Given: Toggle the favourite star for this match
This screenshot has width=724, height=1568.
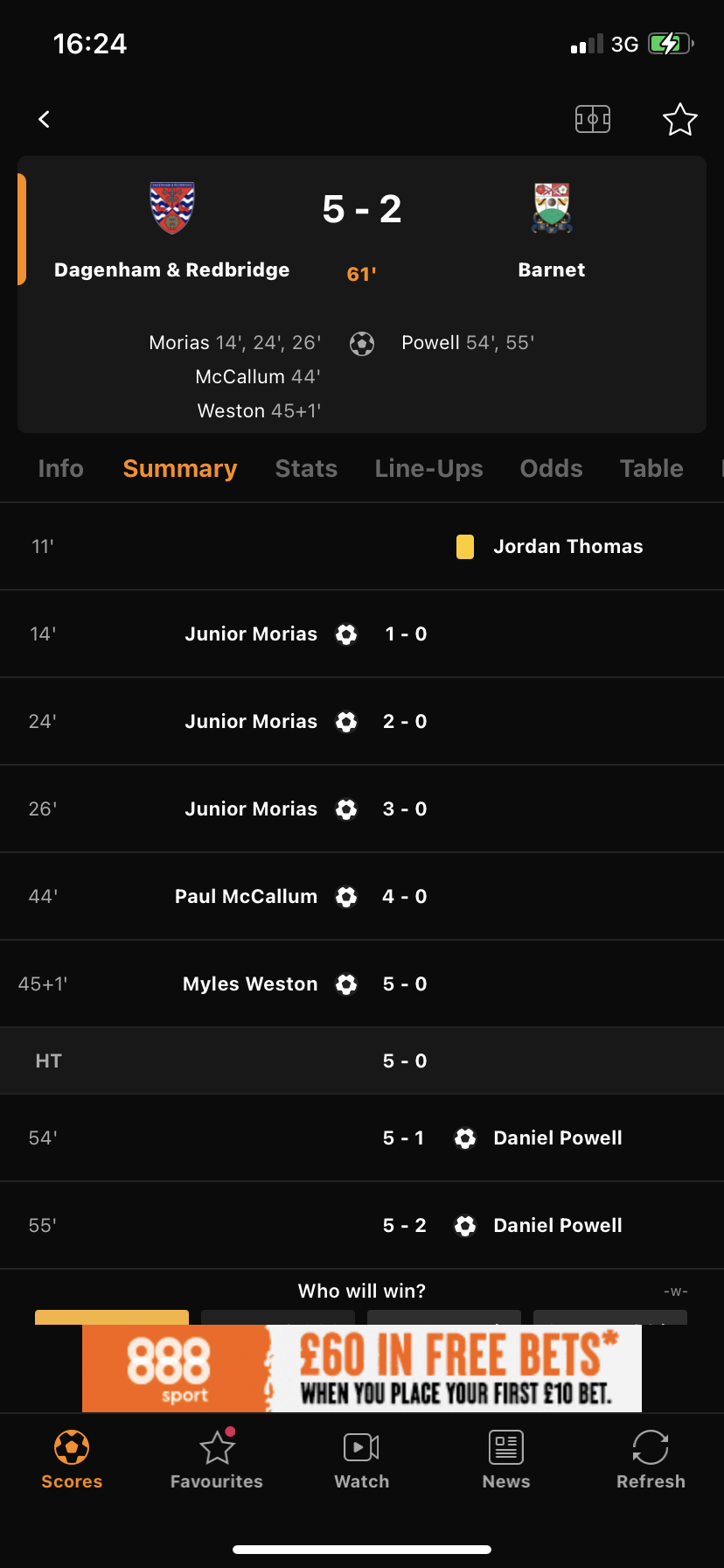Looking at the screenshot, I should click(679, 120).
